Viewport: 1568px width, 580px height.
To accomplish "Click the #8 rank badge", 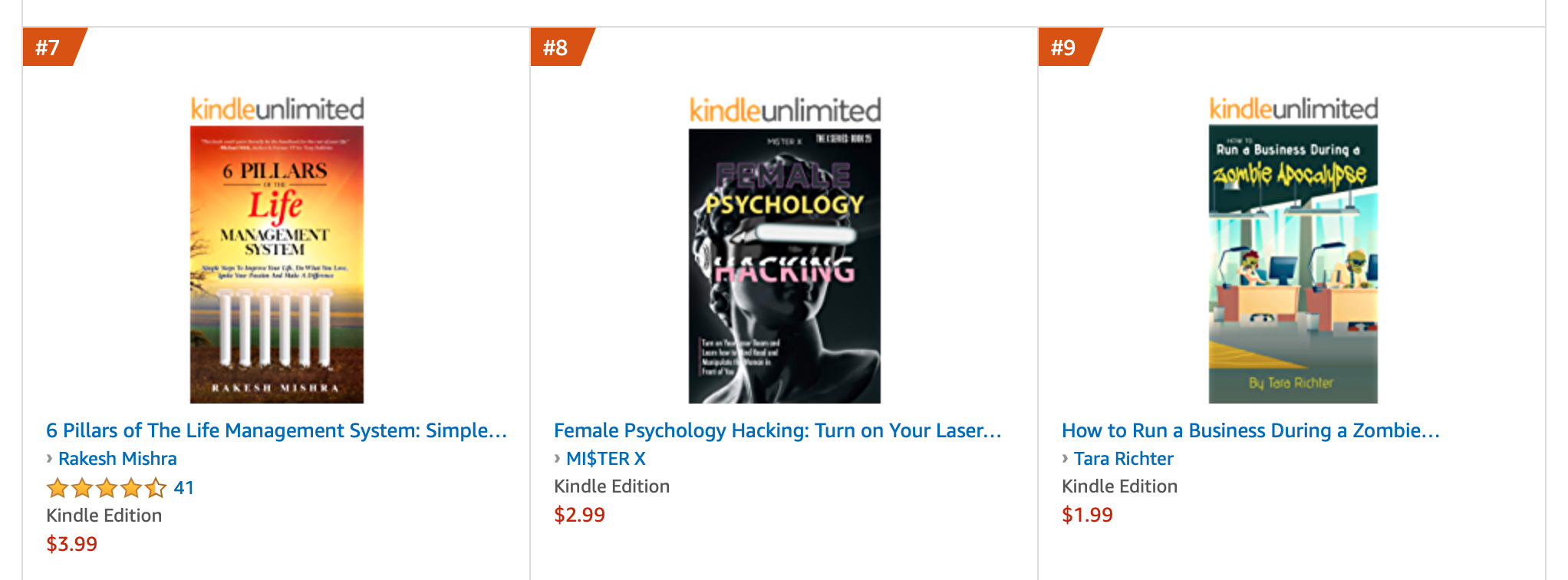I will (x=556, y=48).
